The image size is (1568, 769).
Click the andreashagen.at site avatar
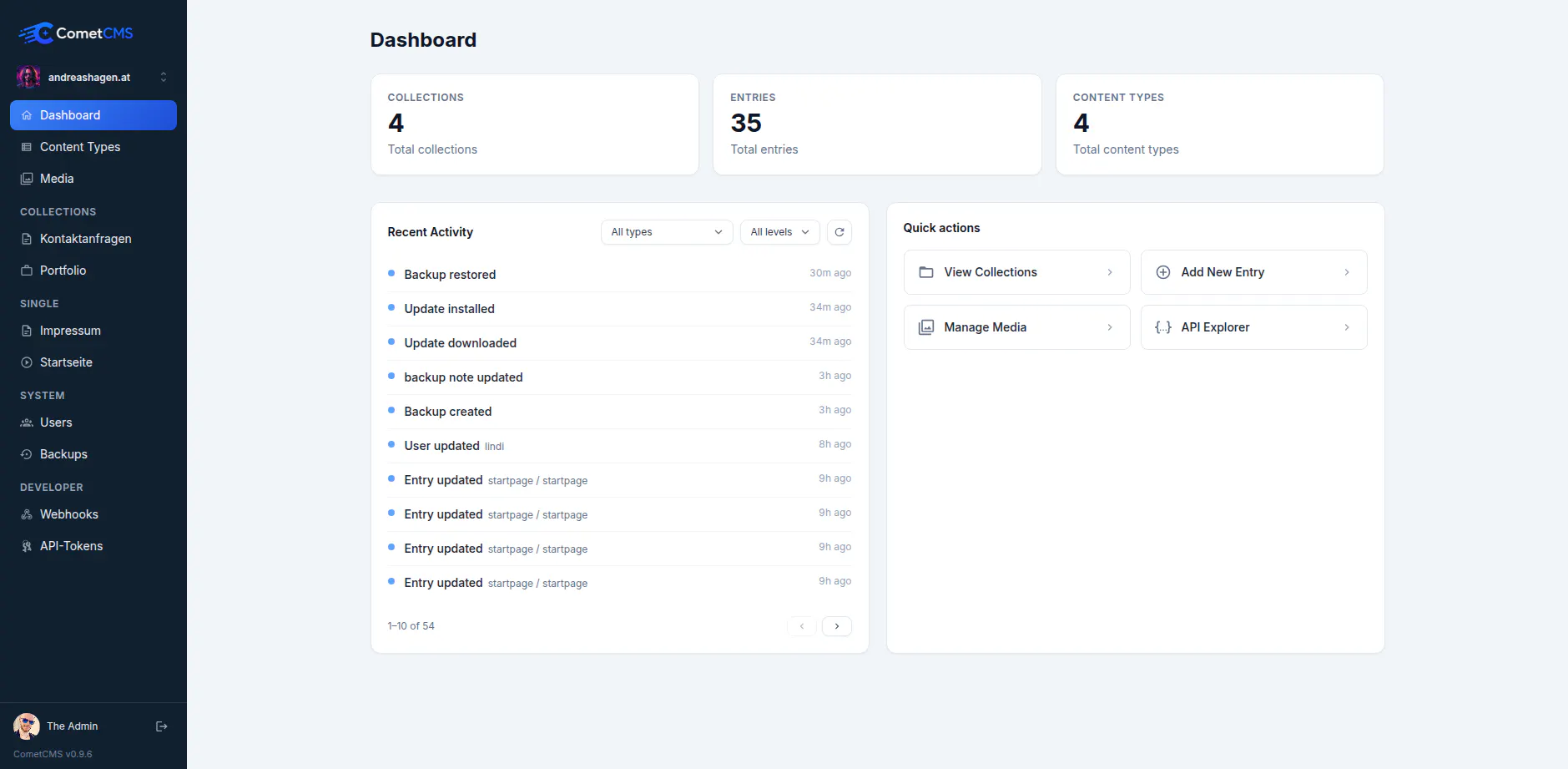pyautogui.click(x=28, y=77)
